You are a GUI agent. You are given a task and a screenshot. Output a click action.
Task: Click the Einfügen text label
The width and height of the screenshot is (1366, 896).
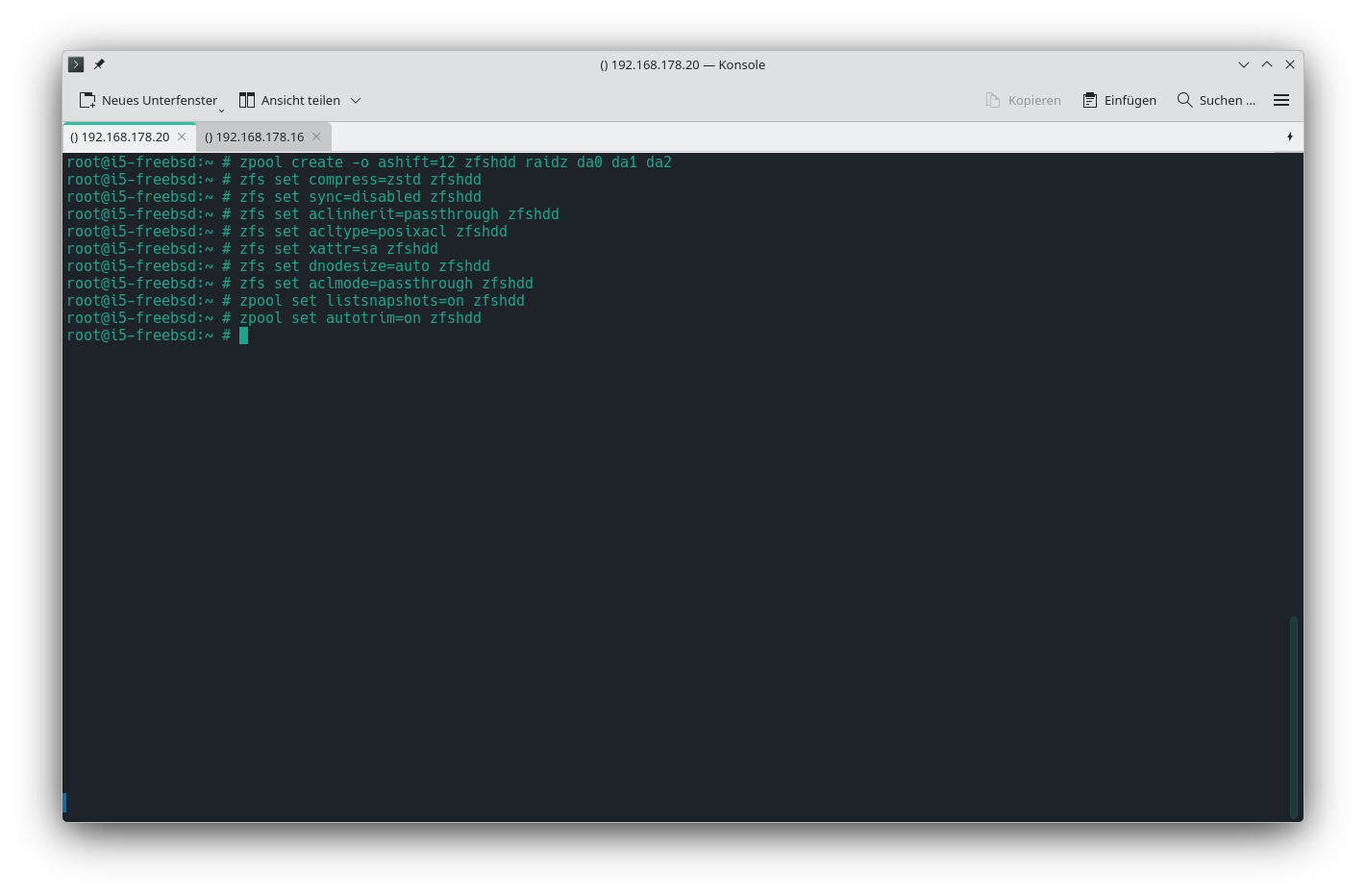click(1130, 100)
